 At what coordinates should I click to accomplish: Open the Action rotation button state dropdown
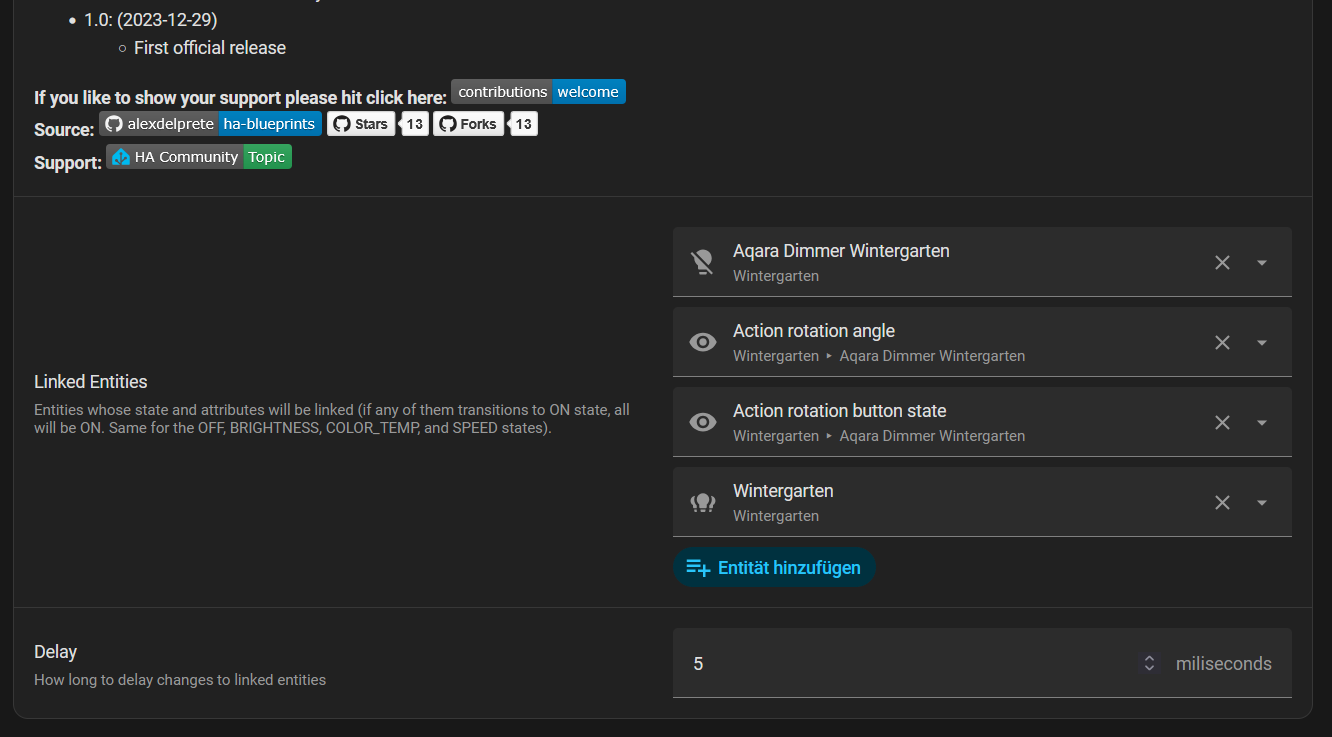(x=1262, y=422)
